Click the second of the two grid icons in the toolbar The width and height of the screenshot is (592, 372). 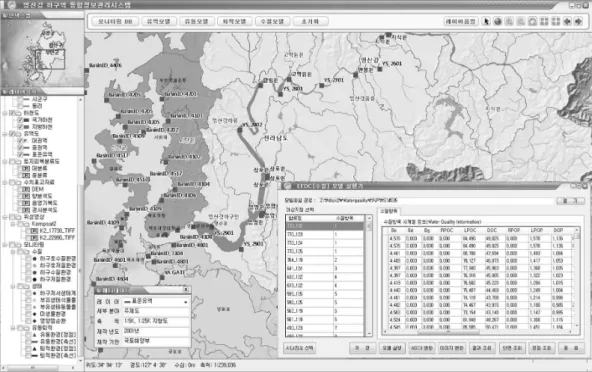coord(555,22)
